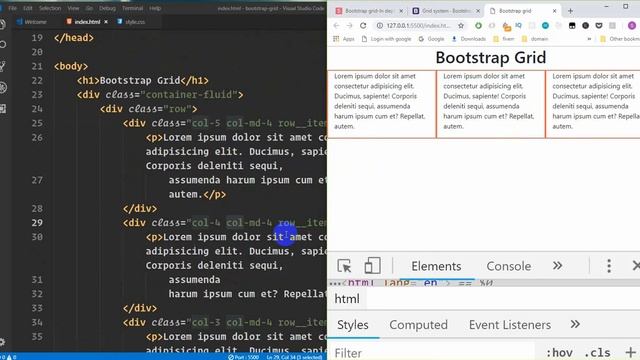Click the </head> tag on line 19
This screenshot has width=640, height=360.
[x=74, y=38]
